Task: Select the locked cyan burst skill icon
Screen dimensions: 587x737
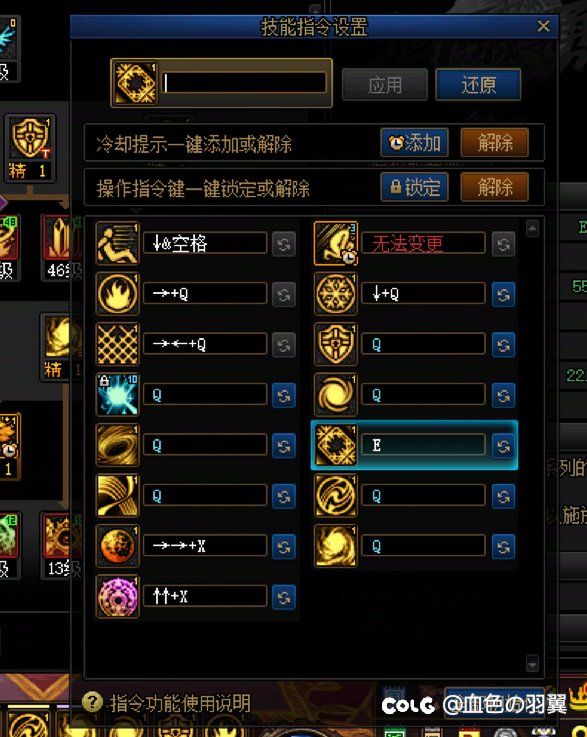Action: (x=117, y=395)
